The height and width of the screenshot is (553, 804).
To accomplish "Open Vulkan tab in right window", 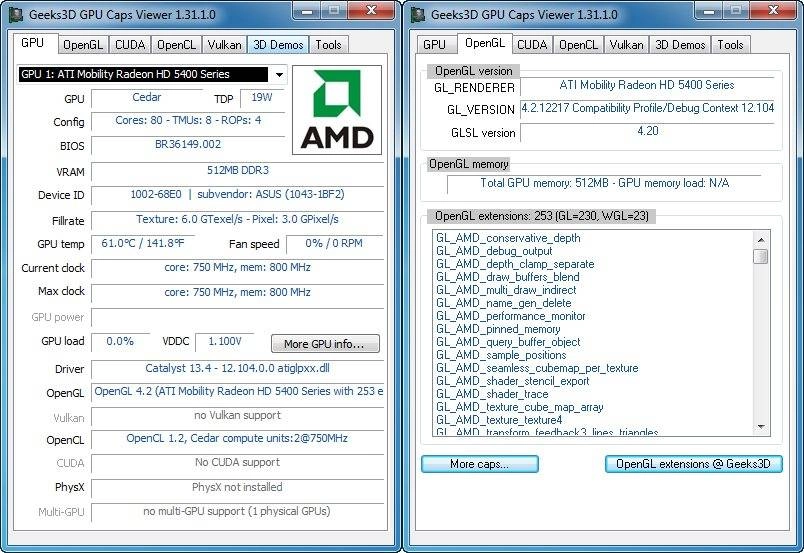I will (626, 45).
